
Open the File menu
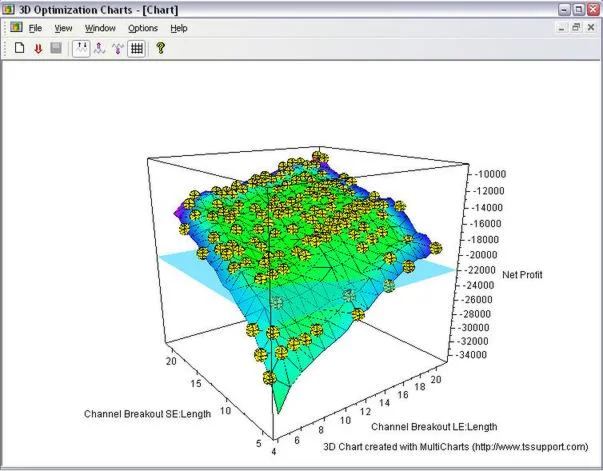coord(35,28)
